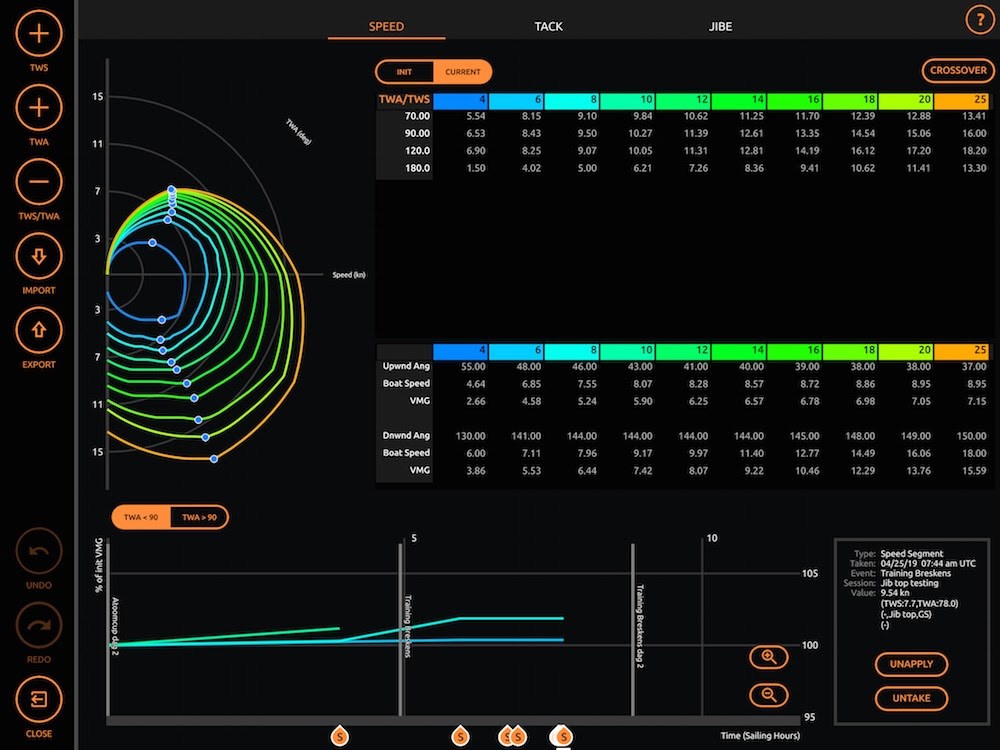Click the UNAPPLY button

point(911,664)
